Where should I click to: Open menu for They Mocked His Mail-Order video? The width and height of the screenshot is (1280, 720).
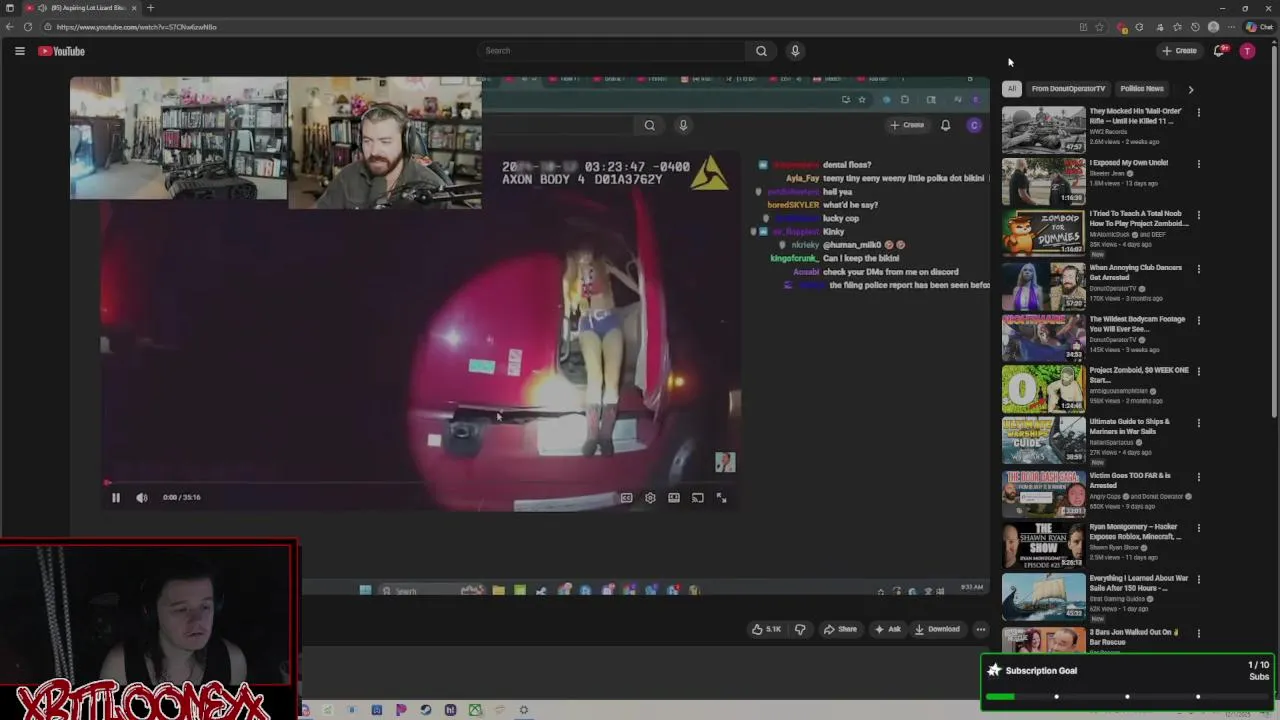[x=1199, y=113]
